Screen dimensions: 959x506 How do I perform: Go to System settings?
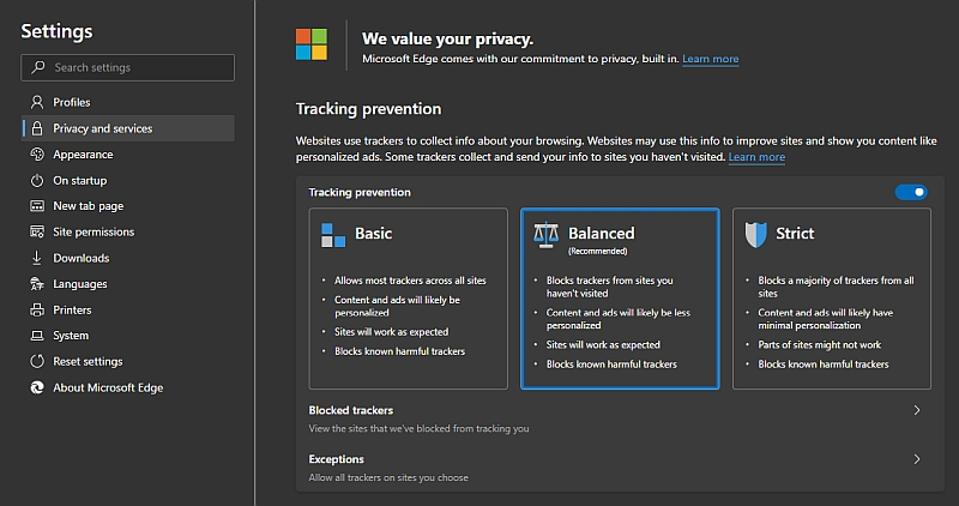tap(128, 335)
